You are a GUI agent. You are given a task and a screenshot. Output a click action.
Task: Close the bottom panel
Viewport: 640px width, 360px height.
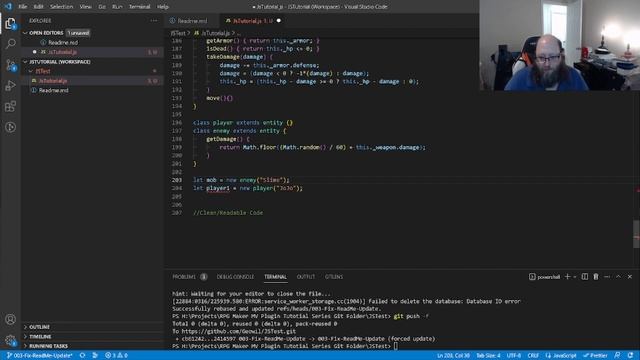click(630, 277)
